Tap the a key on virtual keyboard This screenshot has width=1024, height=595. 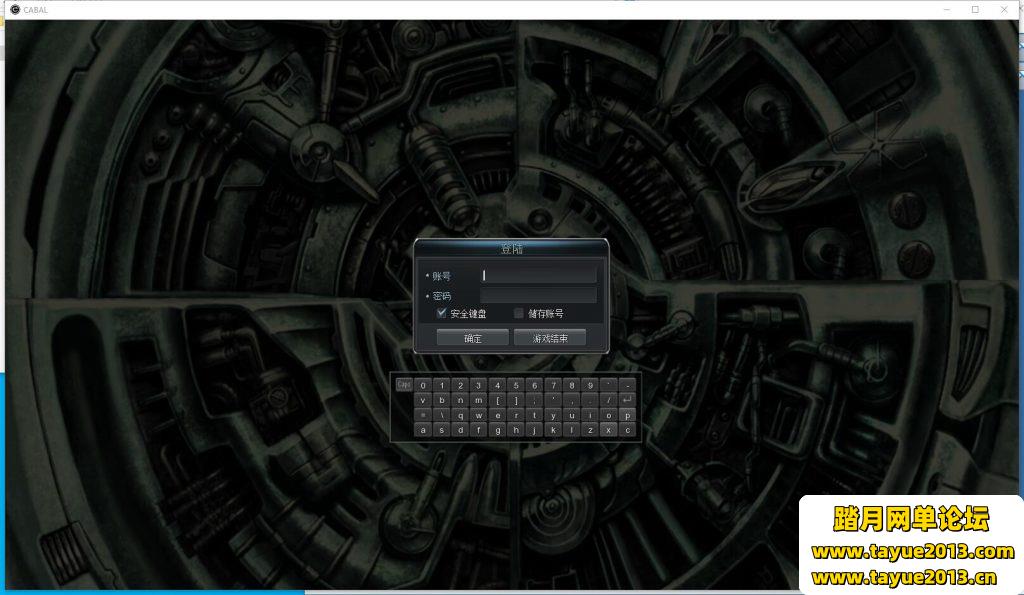[423, 430]
